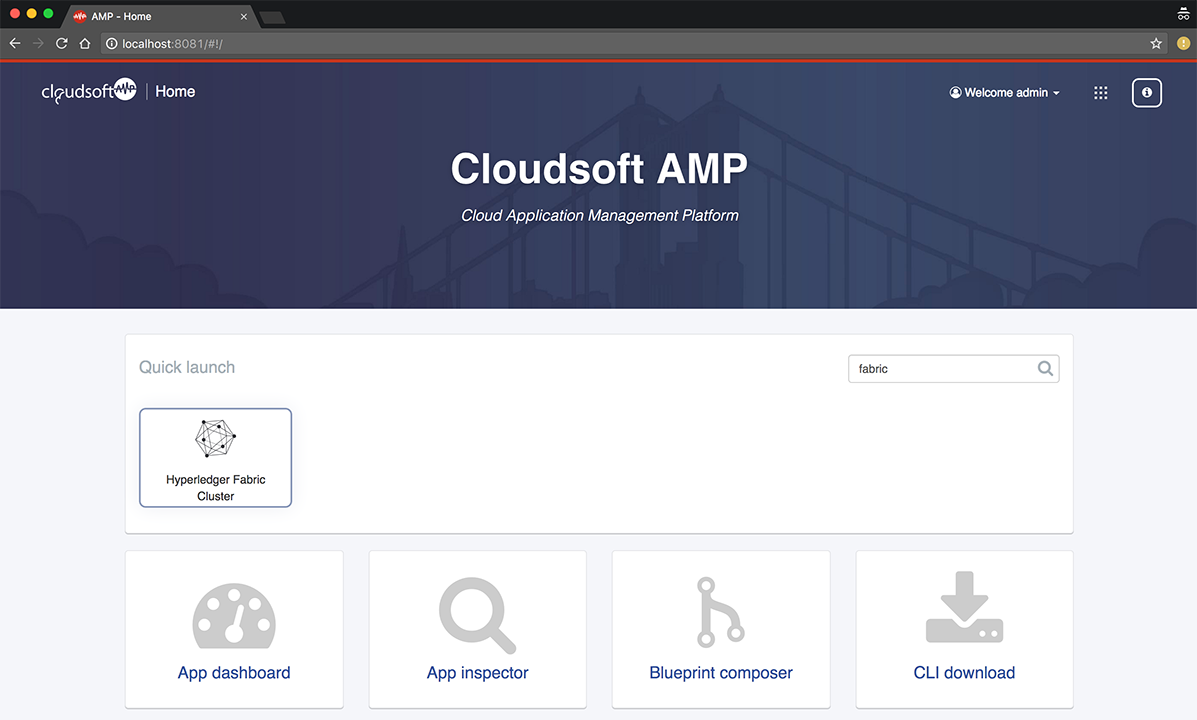Click the 'Quick launch' heading text
Screen dimensions: 1197x720
[x=187, y=367]
